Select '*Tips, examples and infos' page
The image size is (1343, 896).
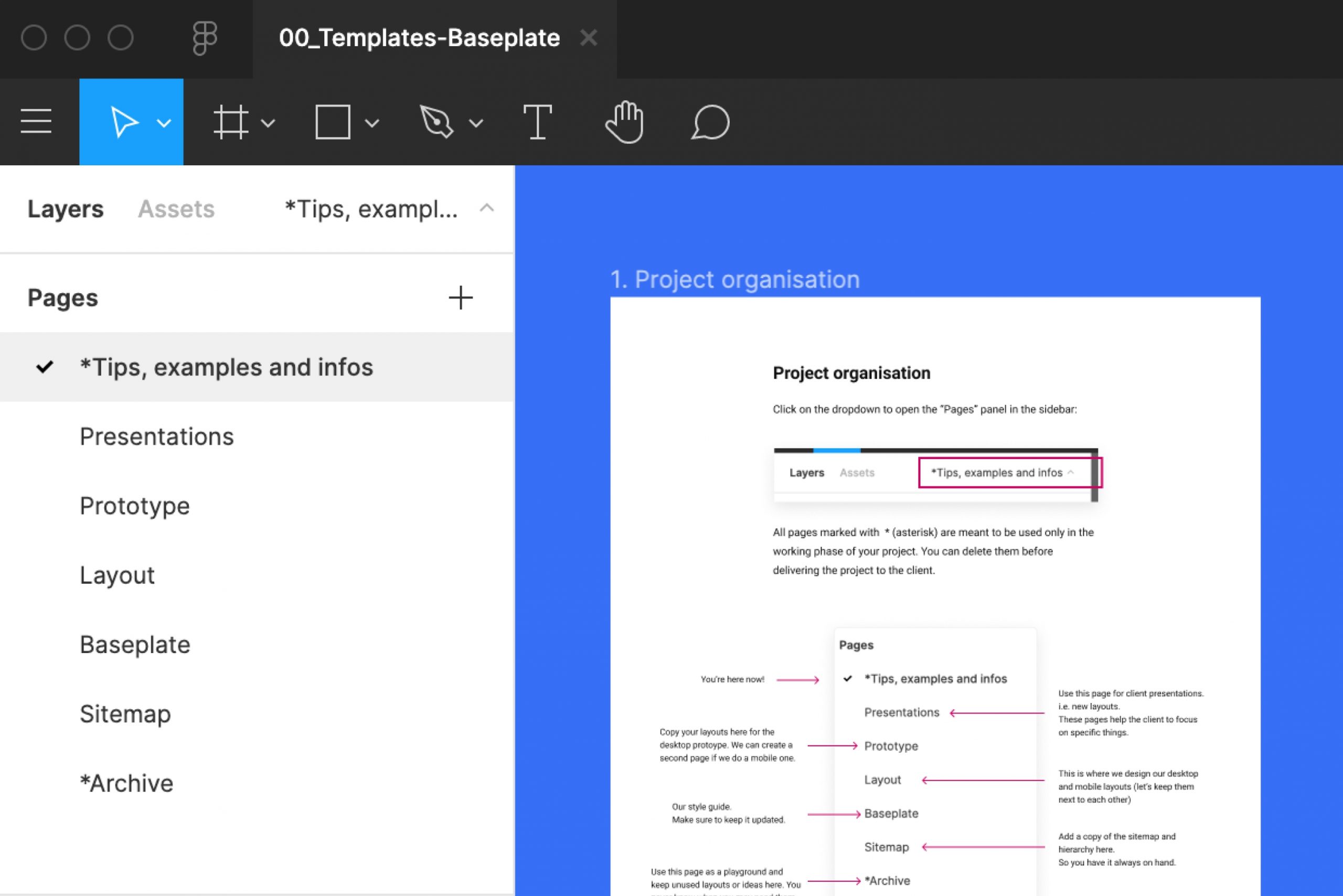point(257,367)
